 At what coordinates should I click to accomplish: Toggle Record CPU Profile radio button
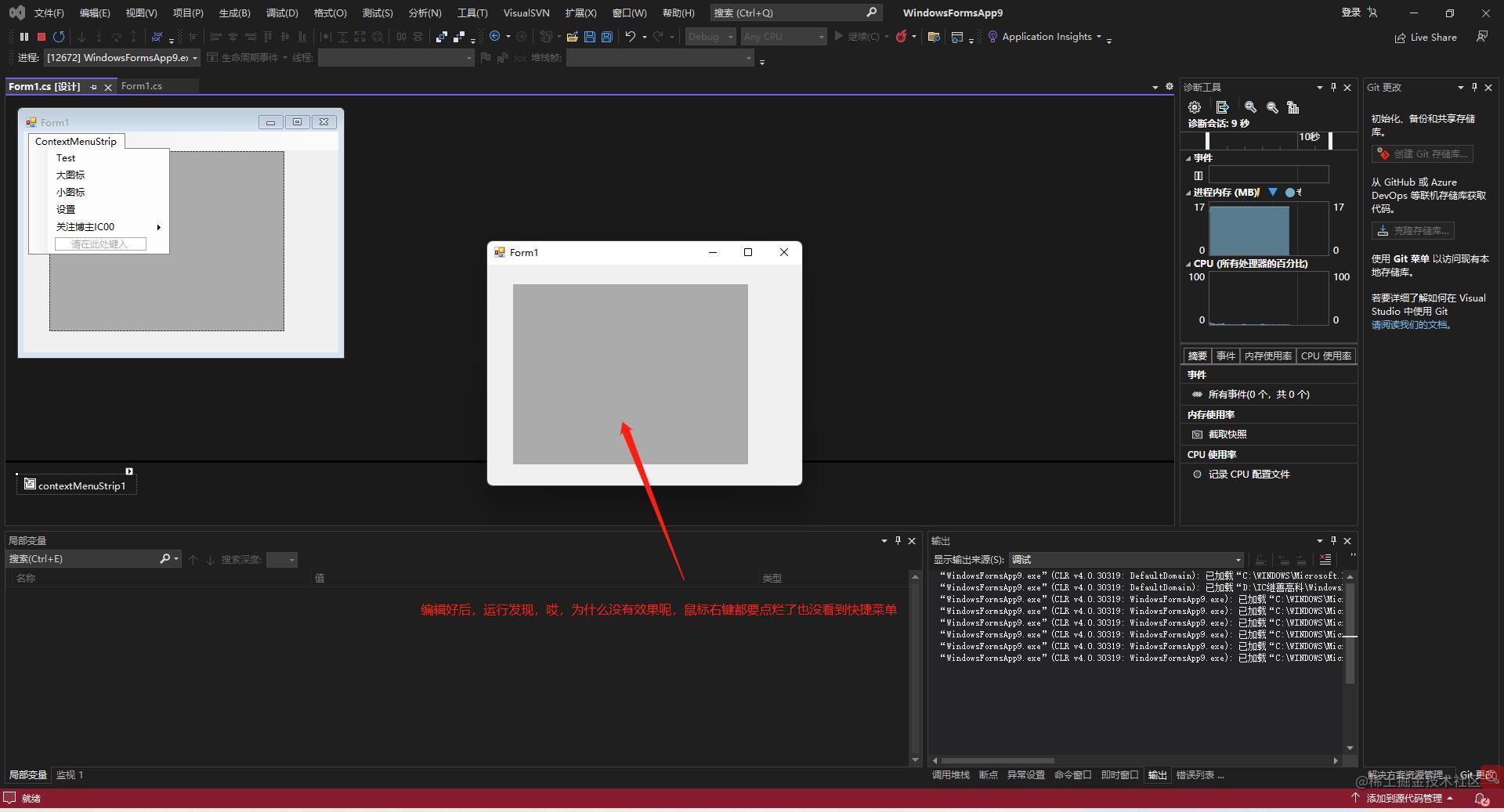(1197, 475)
